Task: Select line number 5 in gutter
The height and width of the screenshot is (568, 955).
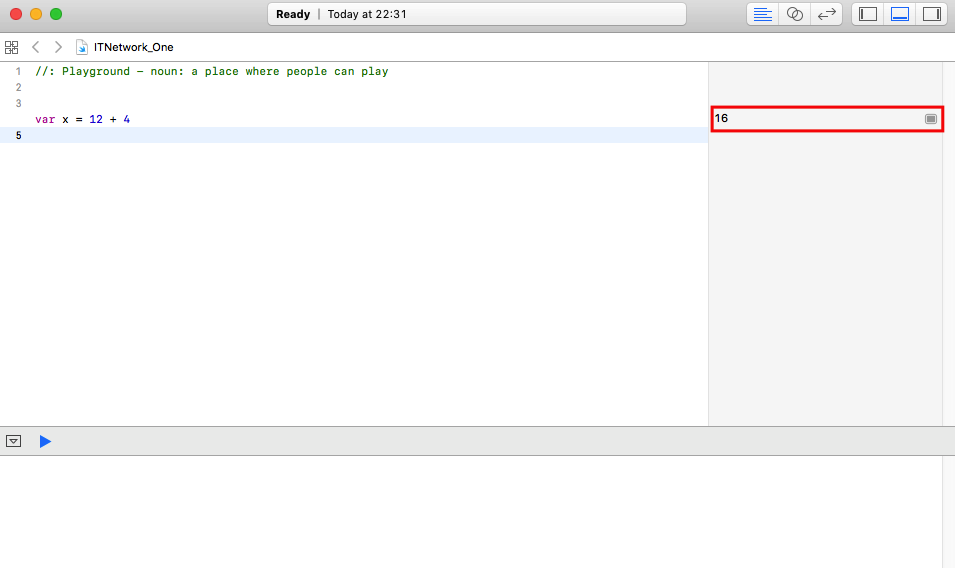Action: point(18,135)
